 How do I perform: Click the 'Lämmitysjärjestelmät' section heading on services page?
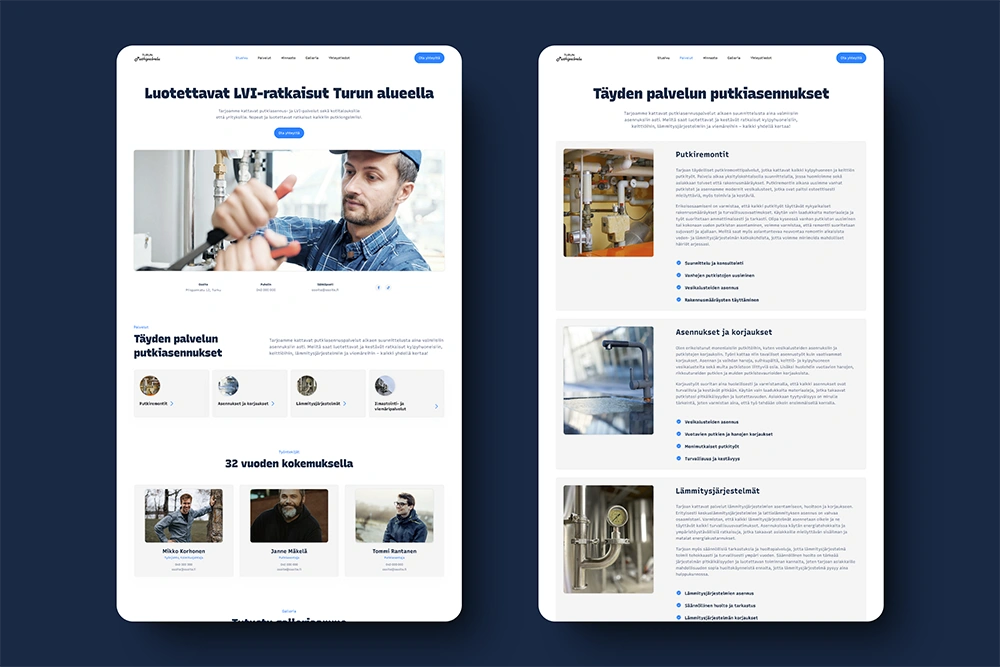pyautogui.click(x=717, y=491)
